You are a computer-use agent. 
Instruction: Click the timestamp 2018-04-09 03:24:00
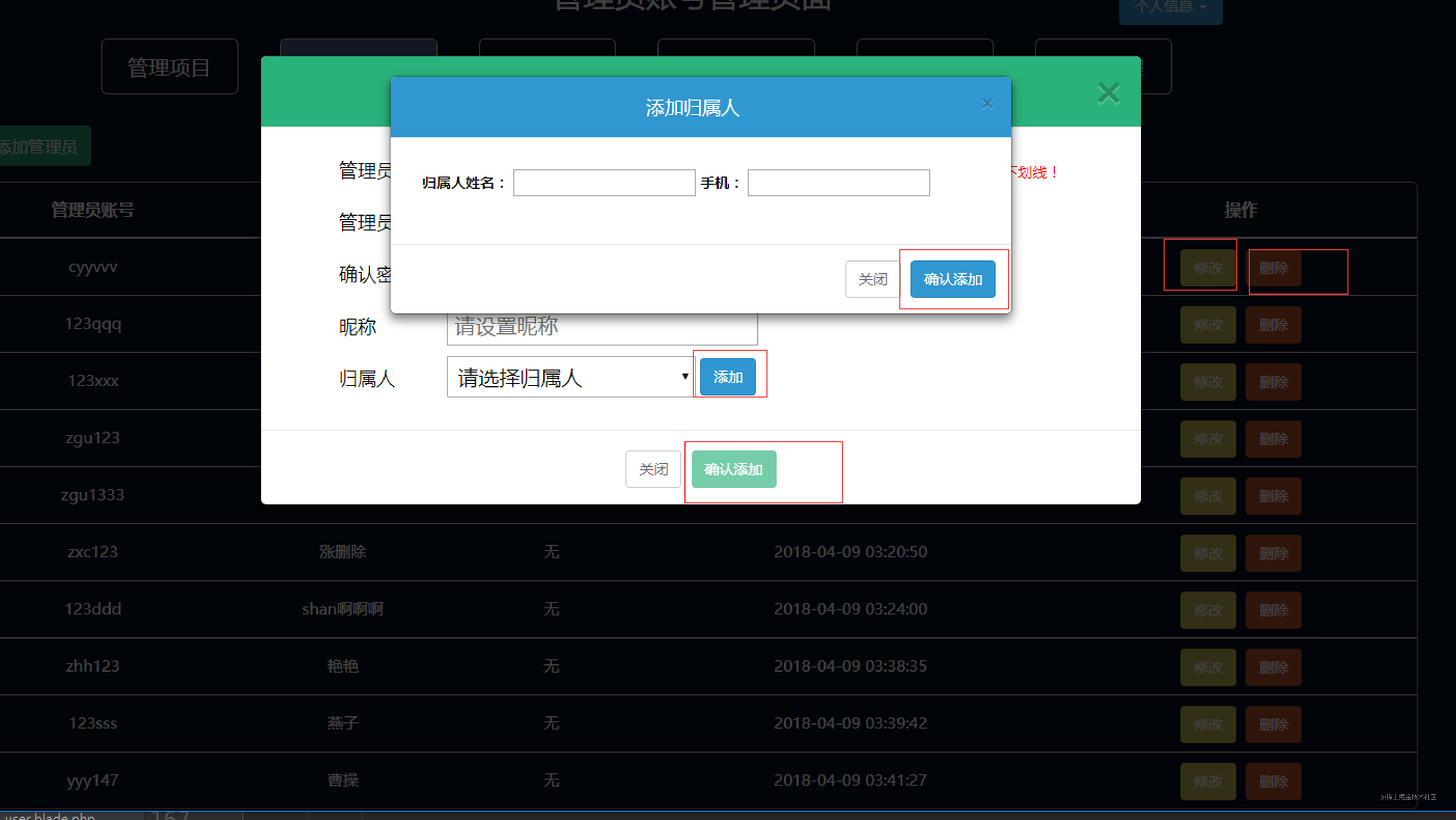[850, 609]
